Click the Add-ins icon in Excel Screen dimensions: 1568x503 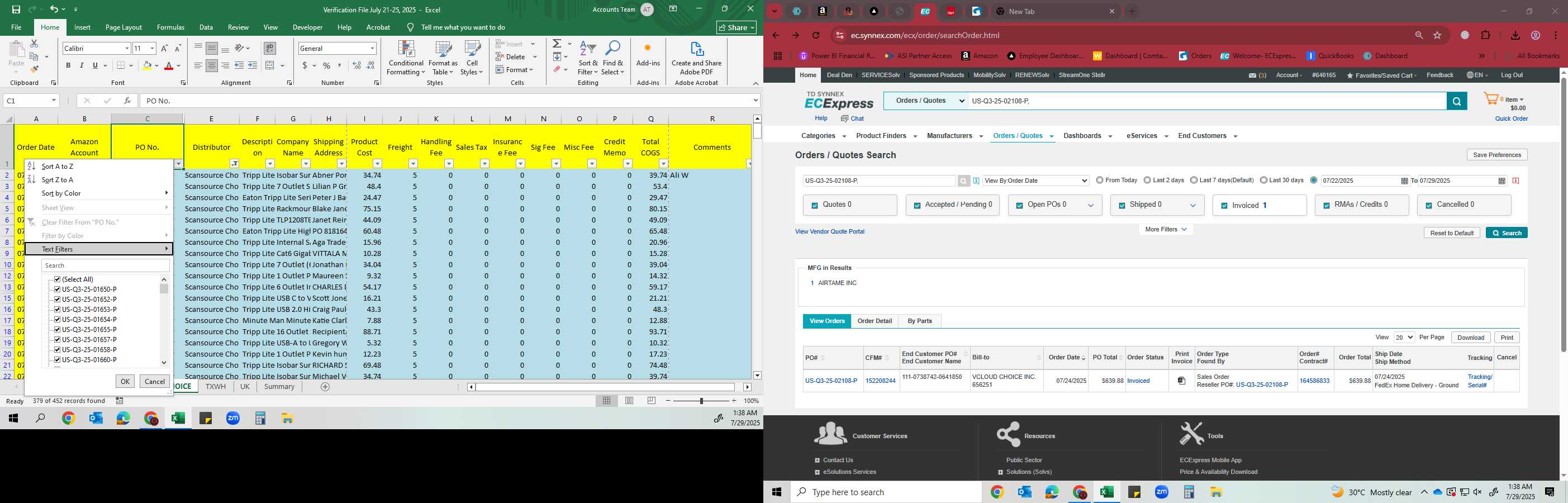pyautogui.click(x=648, y=54)
